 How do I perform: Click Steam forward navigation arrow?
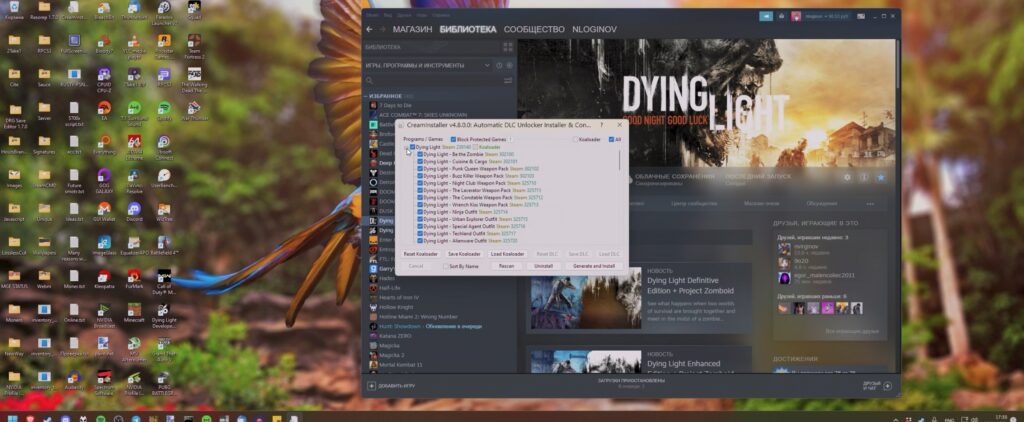coord(383,29)
